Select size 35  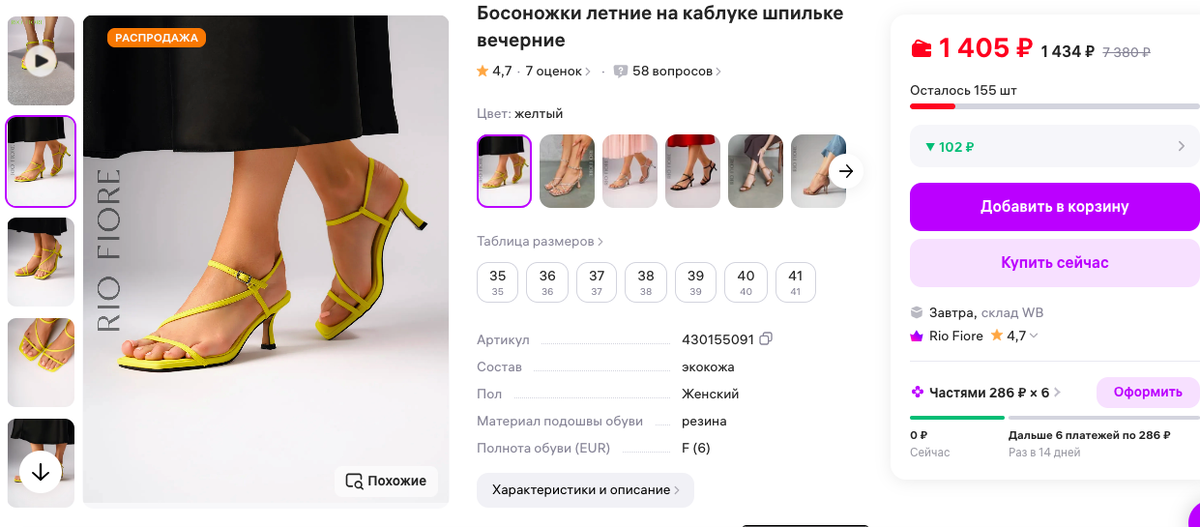[498, 282]
